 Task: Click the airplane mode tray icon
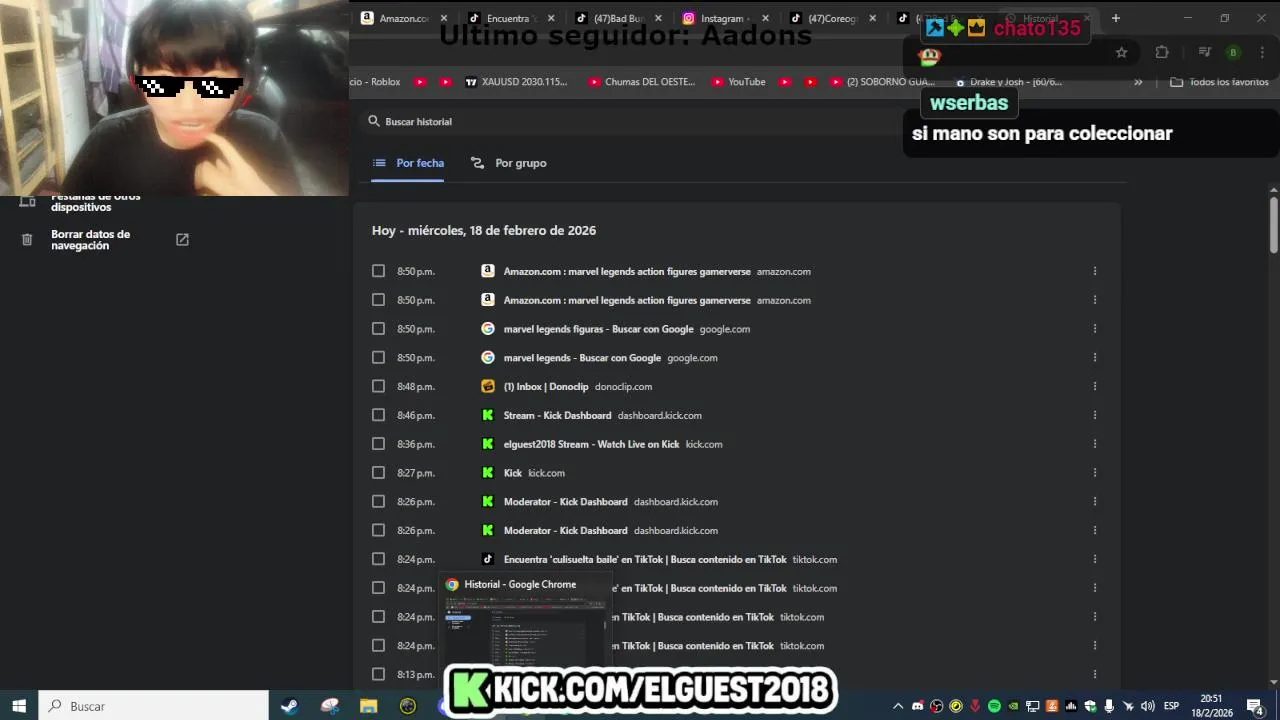1129,706
